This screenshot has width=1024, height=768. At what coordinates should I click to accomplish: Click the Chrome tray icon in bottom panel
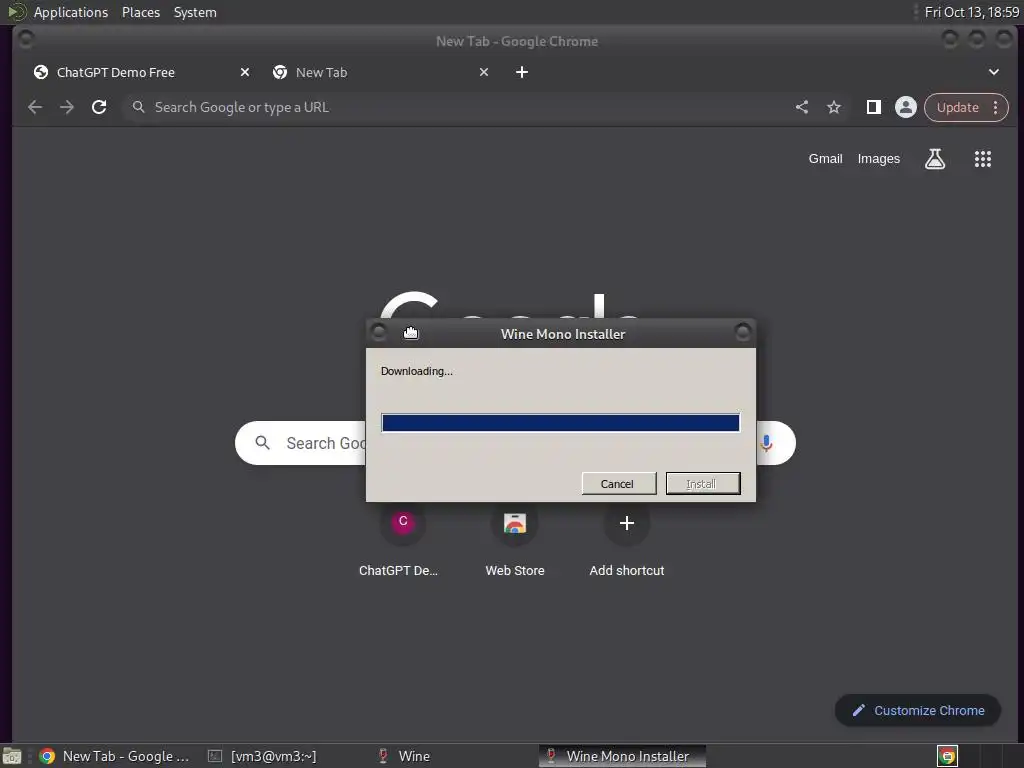(947, 756)
